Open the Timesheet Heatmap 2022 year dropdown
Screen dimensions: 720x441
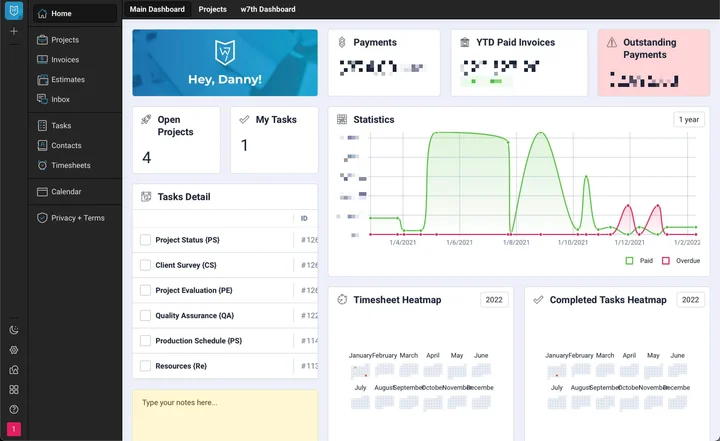[494, 300]
